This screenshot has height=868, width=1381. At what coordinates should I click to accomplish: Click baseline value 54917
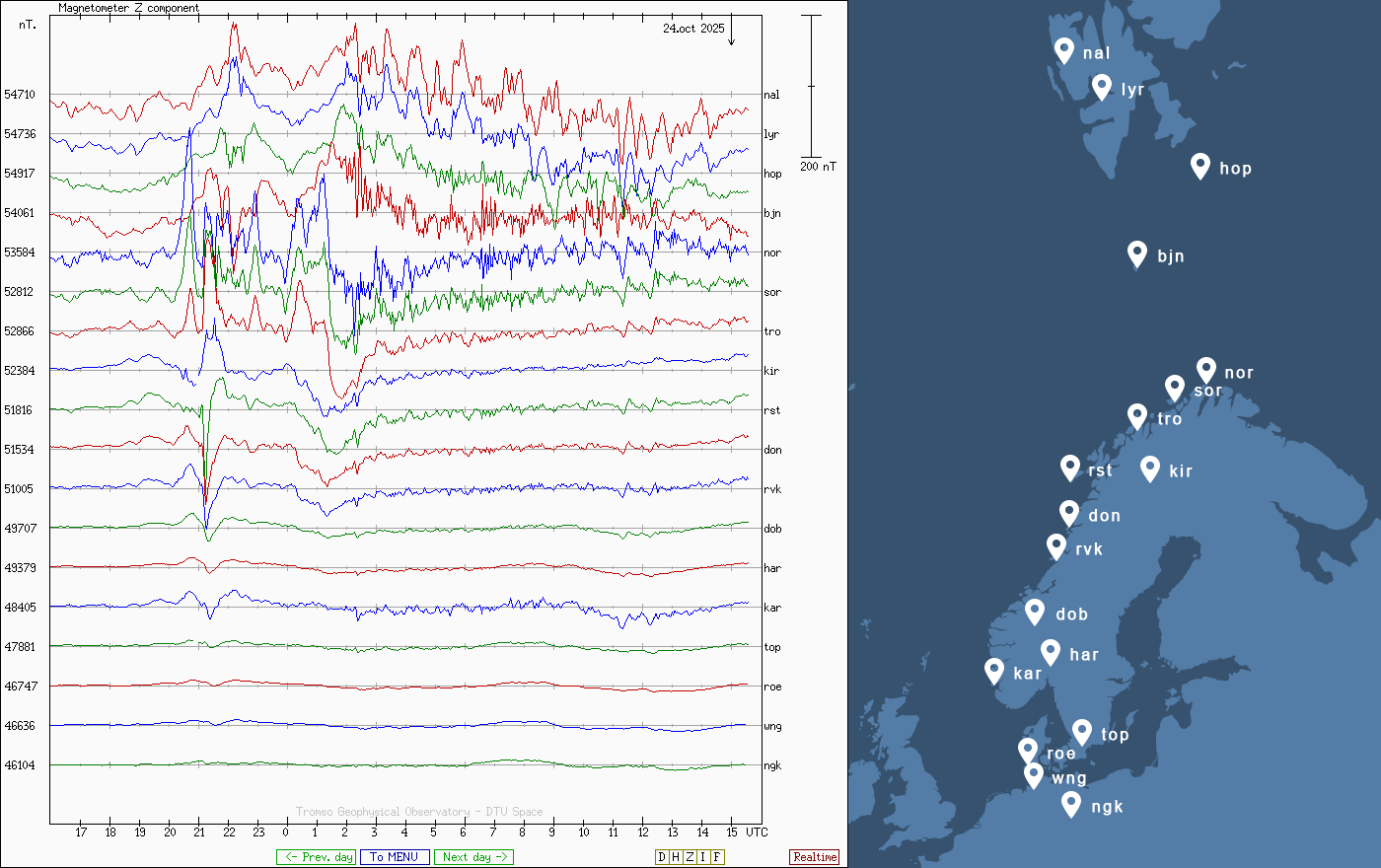point(19,174)
